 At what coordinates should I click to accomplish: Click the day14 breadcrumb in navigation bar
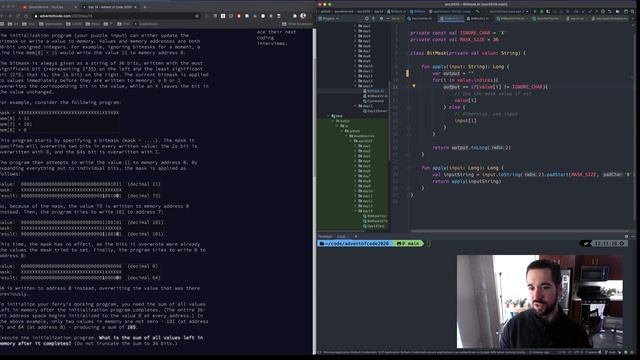click(x=378, y=11)
